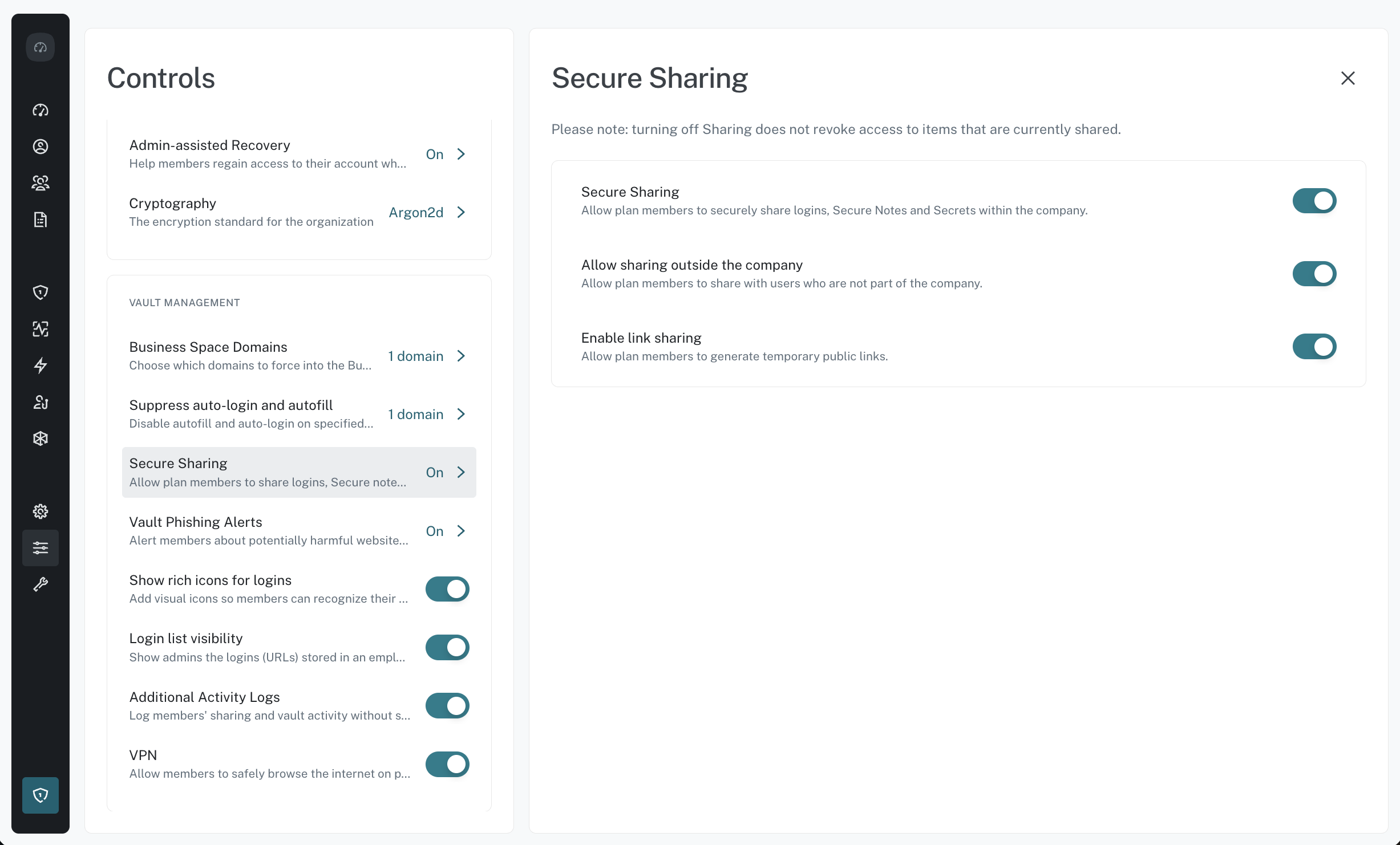This screenshot has width=1400, height=845.
Task: Open the lightning bolt sidebar icon
Action: [x=41, y=365]
